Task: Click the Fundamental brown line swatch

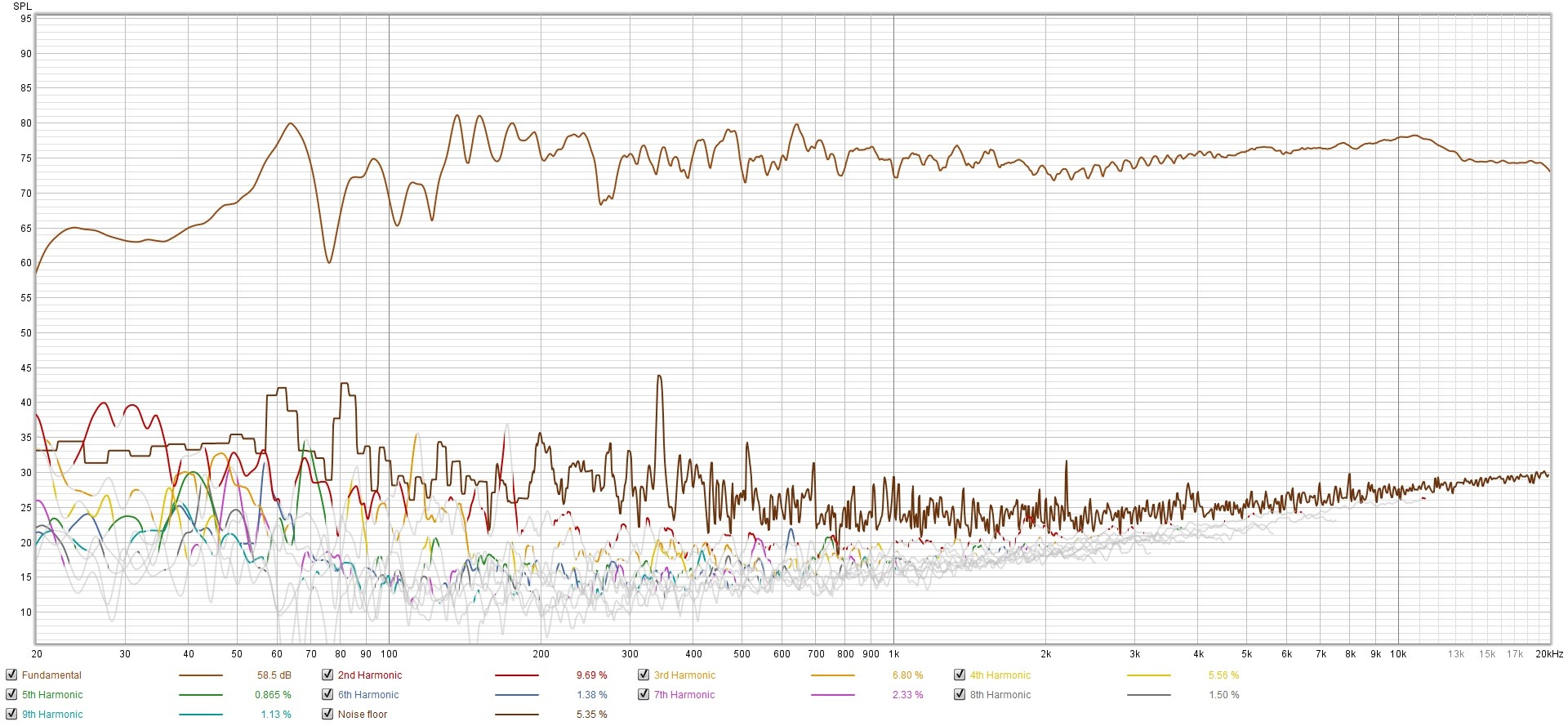Action: tap(200, 675)
